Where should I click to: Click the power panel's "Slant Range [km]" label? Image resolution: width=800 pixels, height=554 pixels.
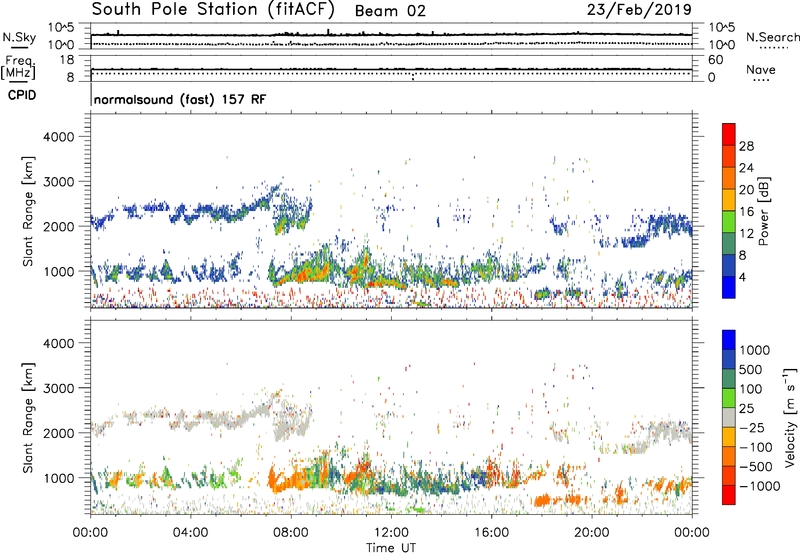pos(28,211)
